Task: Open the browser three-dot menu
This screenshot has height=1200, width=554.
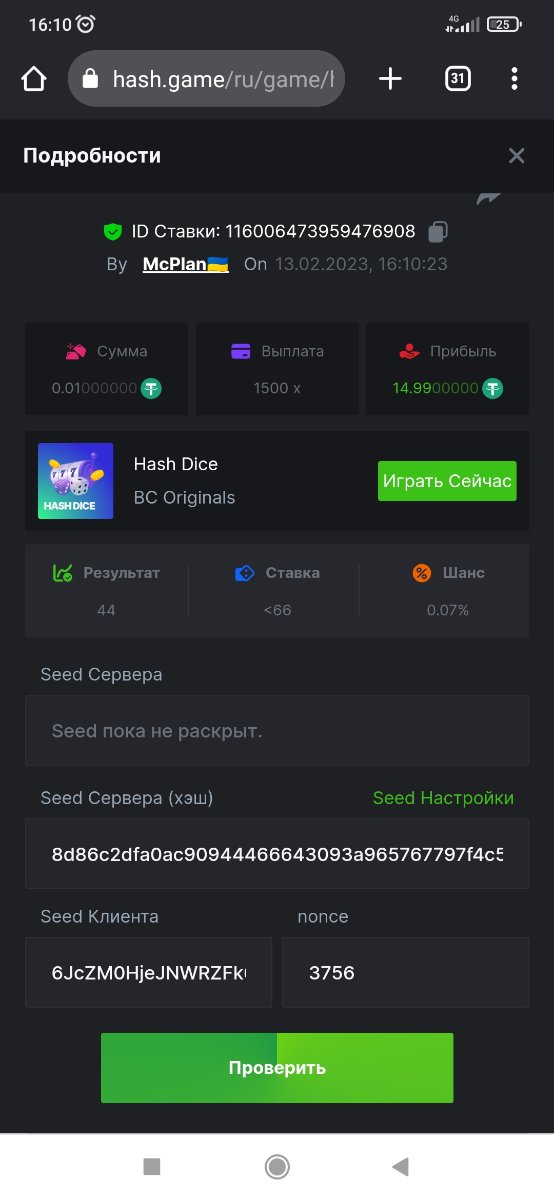Action: click(514, 79)
